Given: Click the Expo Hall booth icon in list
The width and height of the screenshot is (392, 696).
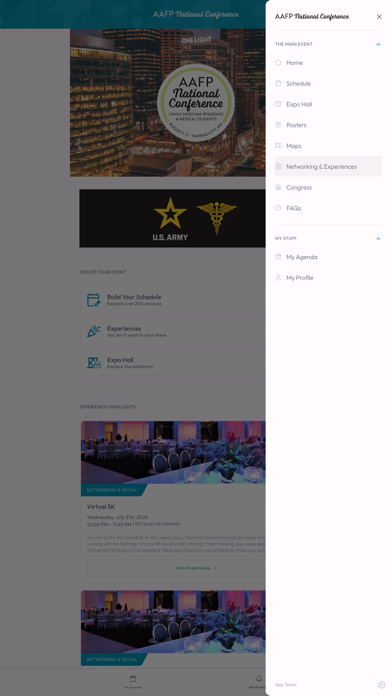Looking at the screenshot, I should click(x=94, y=363).
